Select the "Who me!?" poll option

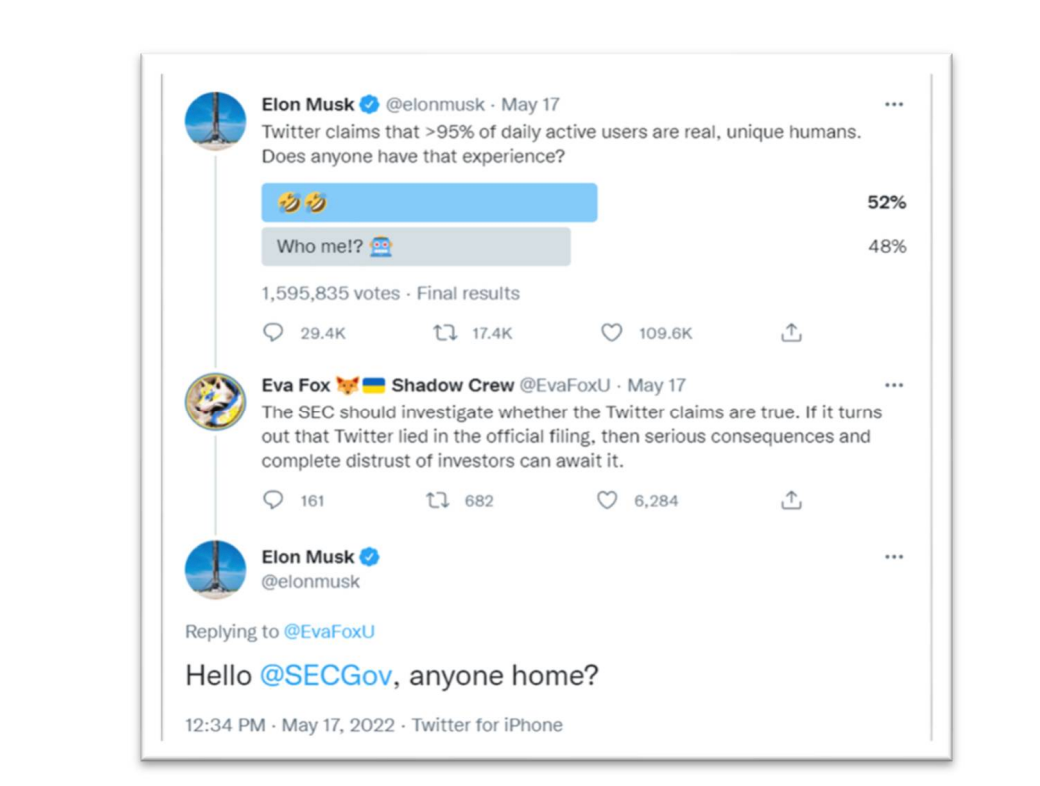416,247
